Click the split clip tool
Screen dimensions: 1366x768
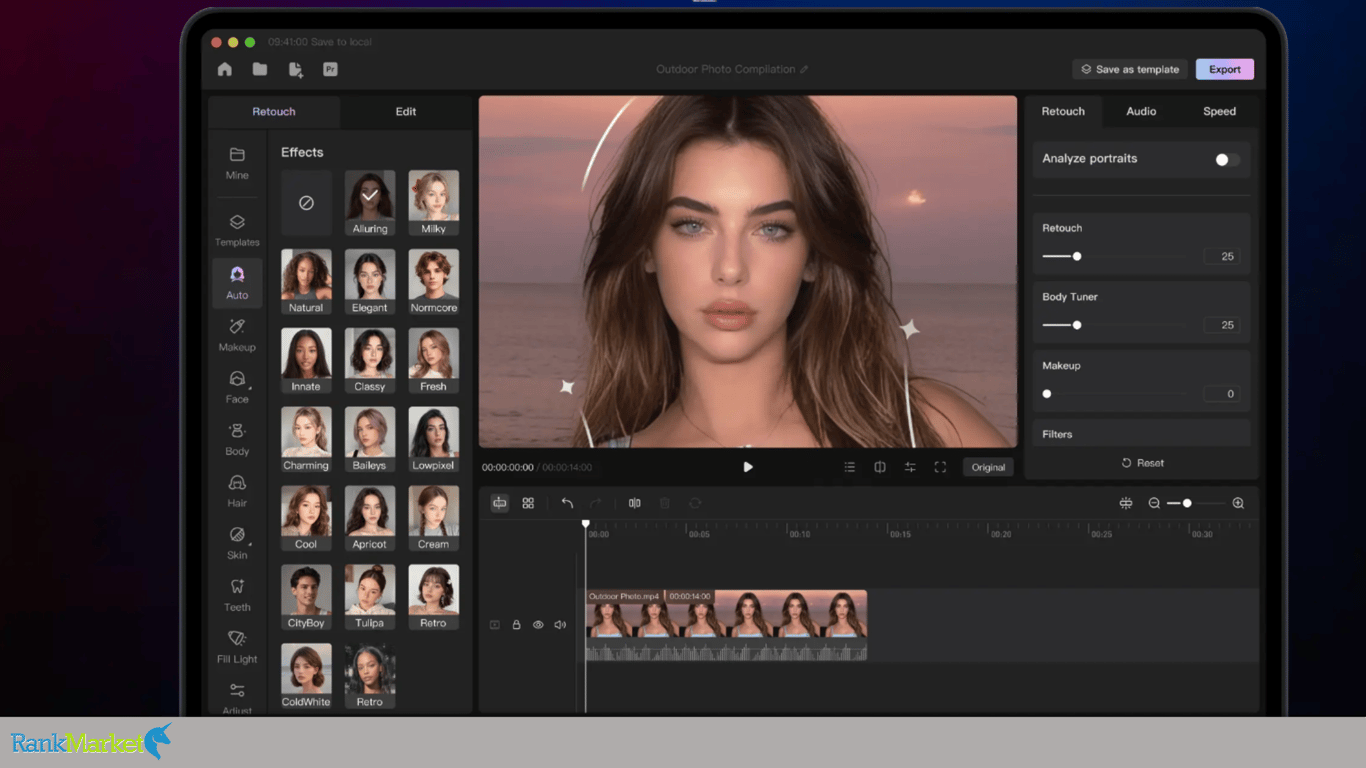click(x=634, y=503)
